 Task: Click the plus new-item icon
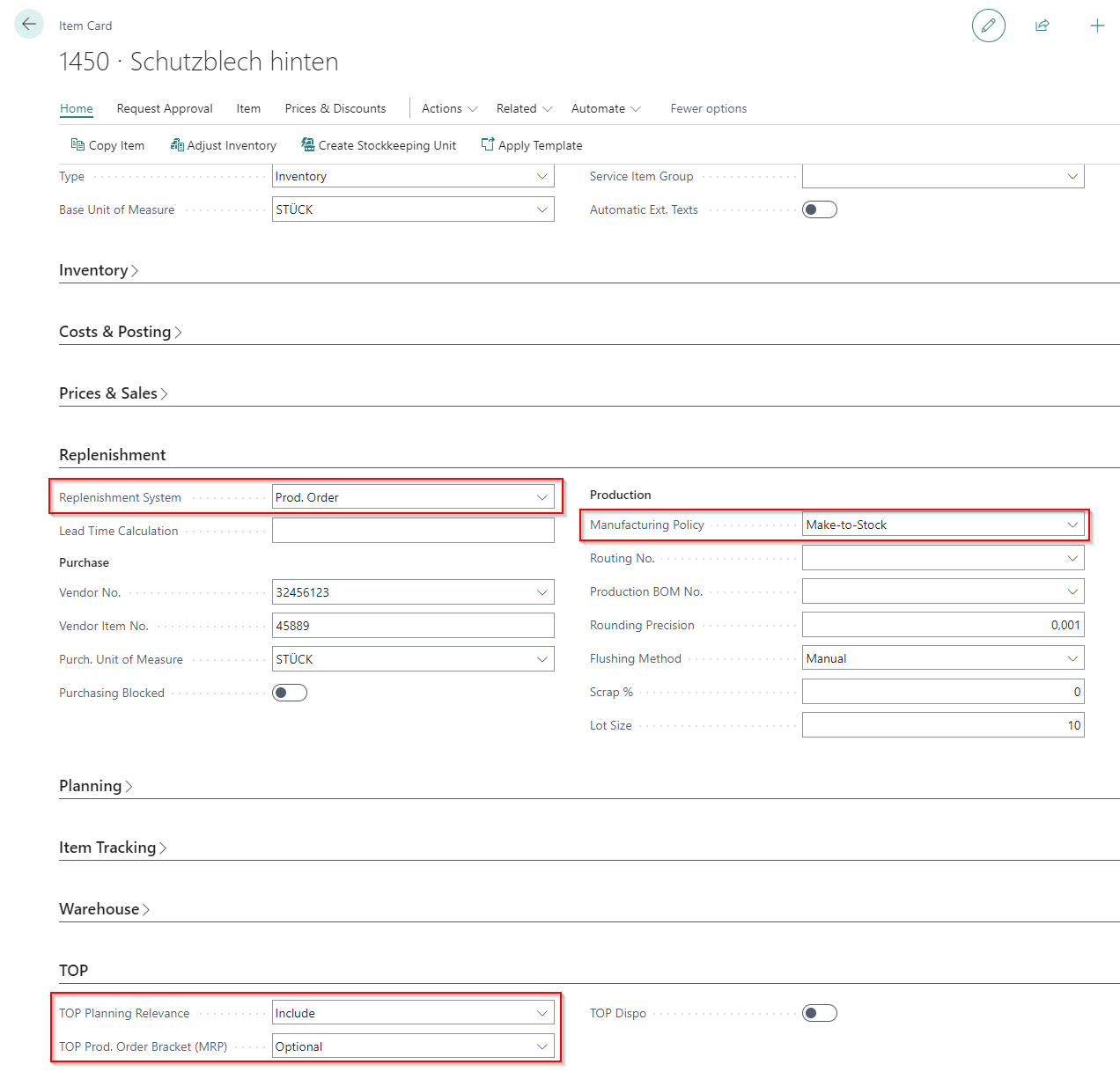point(1097,26)
